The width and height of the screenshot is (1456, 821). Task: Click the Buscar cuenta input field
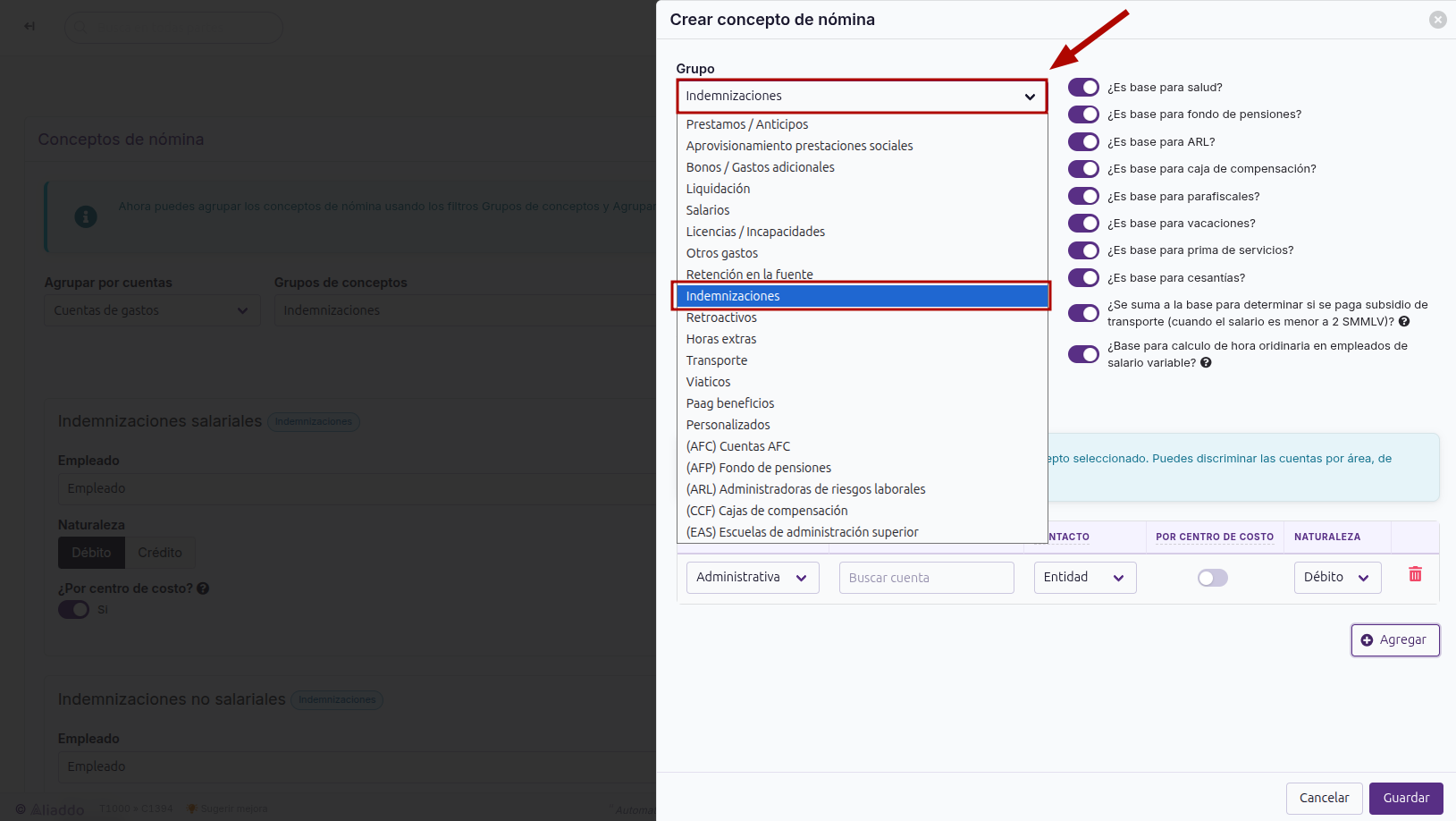926,578
